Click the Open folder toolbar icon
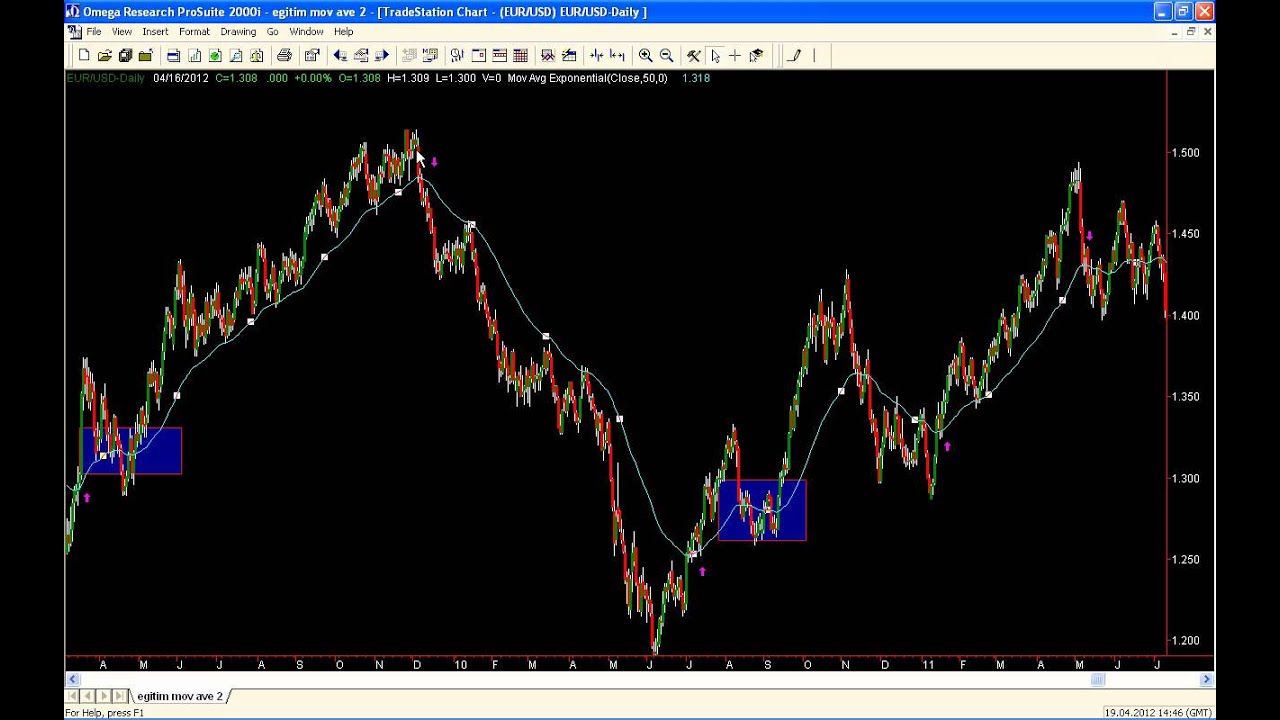Viewport: 1280px width, 720px height. (104, 56)
